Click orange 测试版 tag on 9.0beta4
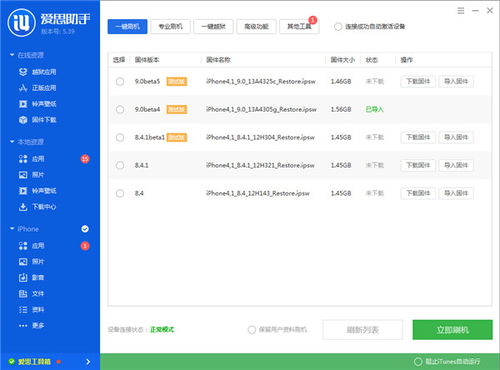 tap(177, 109)
